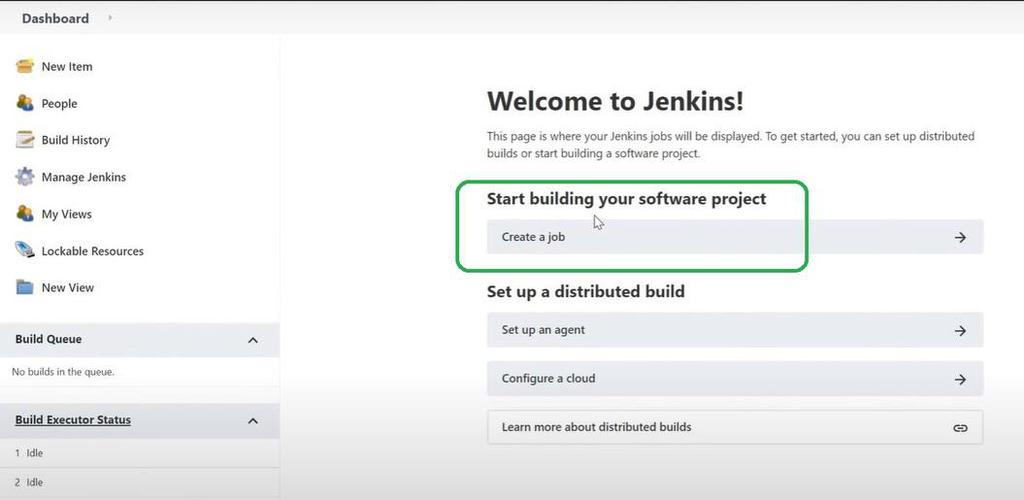This screenshot has height=500, width=1024.
Task: Open the New Item link
Action: click(x=67, y=67)
